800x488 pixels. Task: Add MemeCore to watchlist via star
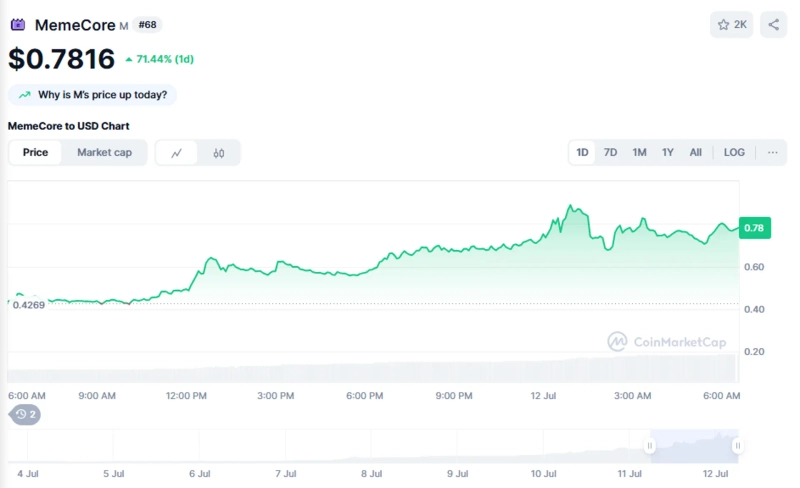coord(732,25)
